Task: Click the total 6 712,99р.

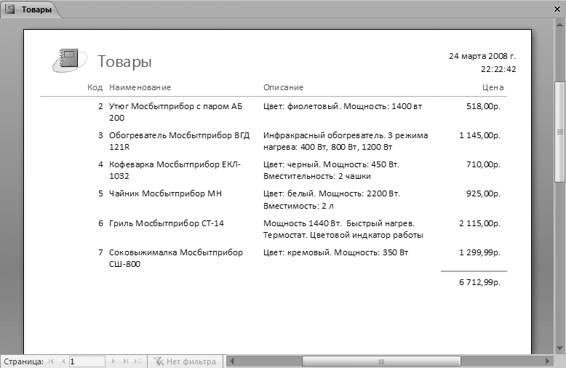Action: [x=480, y=282]
